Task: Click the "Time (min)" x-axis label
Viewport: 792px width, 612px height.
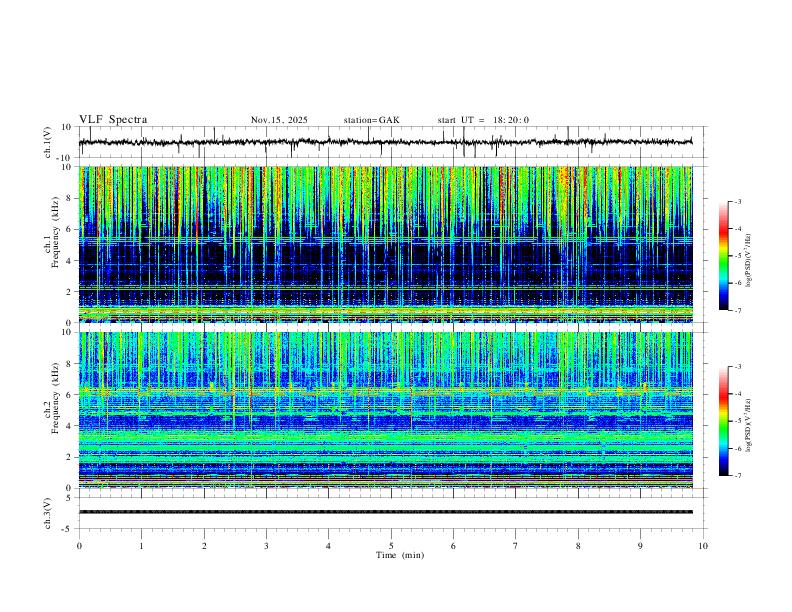Action: [400, 555]
